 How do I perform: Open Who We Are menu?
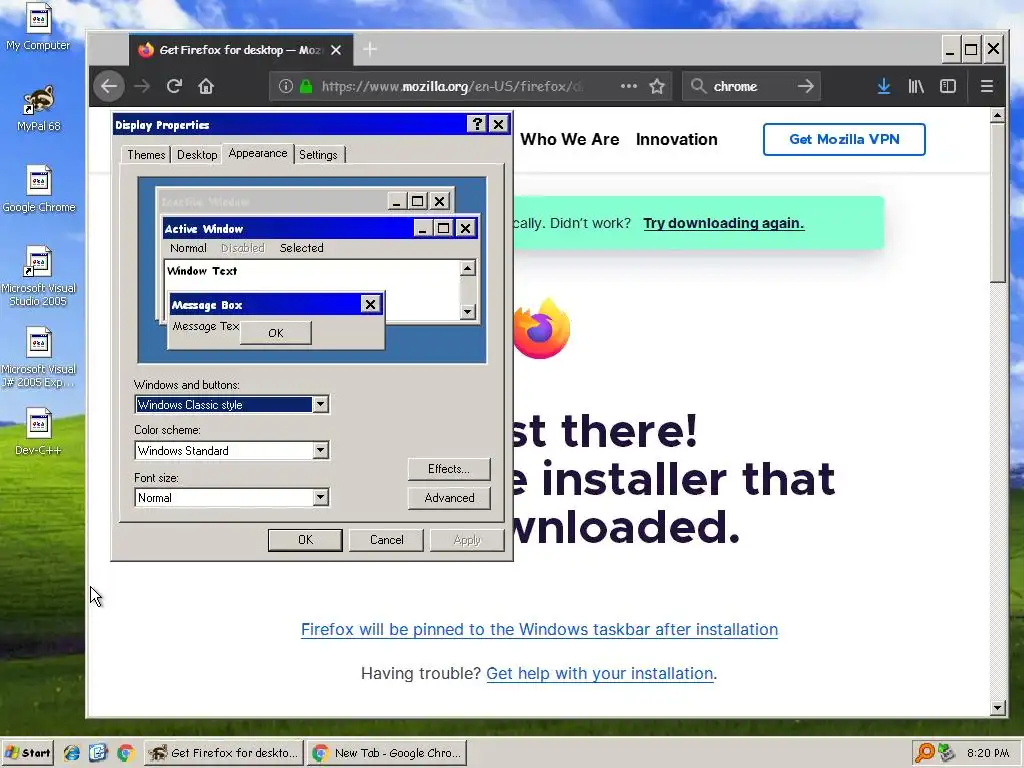[569, 139]
